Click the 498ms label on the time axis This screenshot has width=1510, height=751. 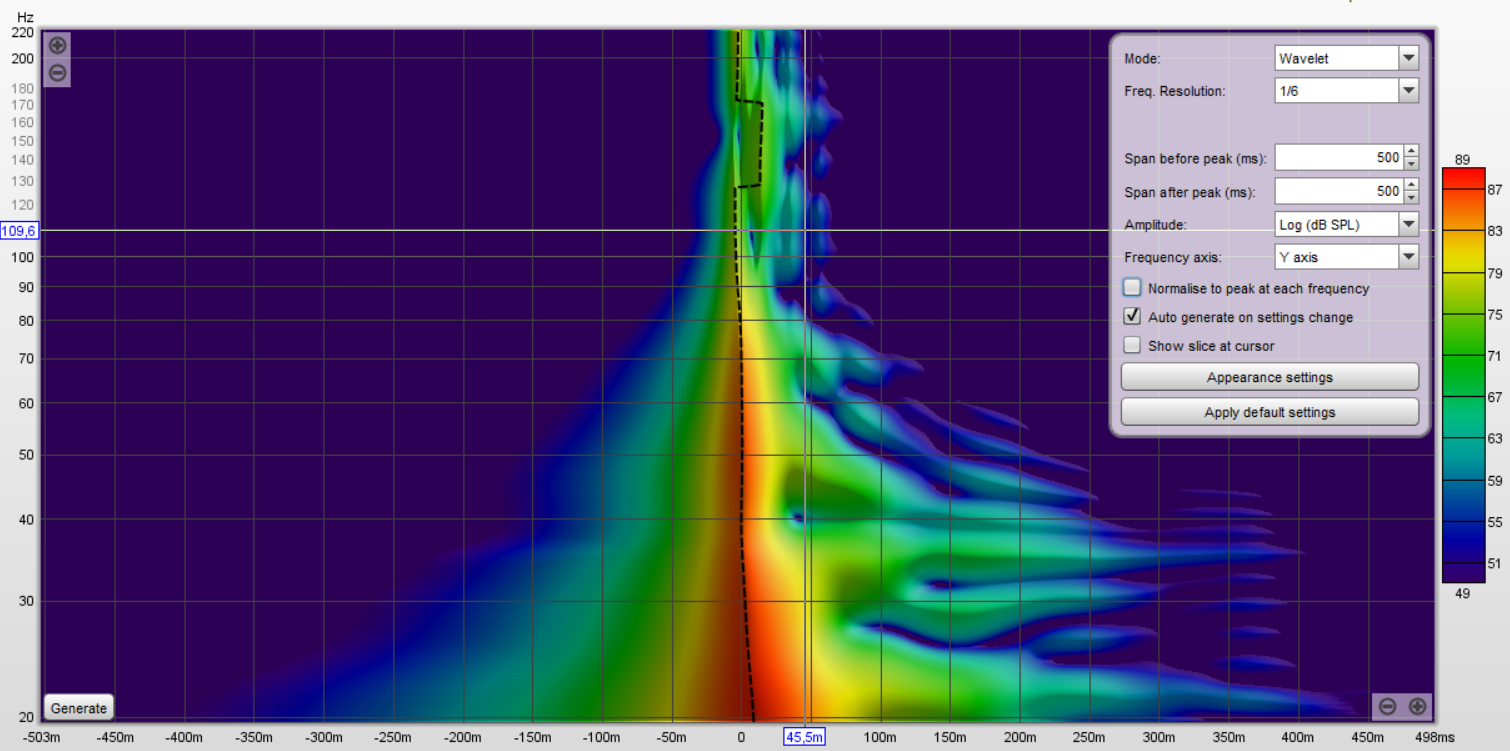click(x=1436, y=738)
